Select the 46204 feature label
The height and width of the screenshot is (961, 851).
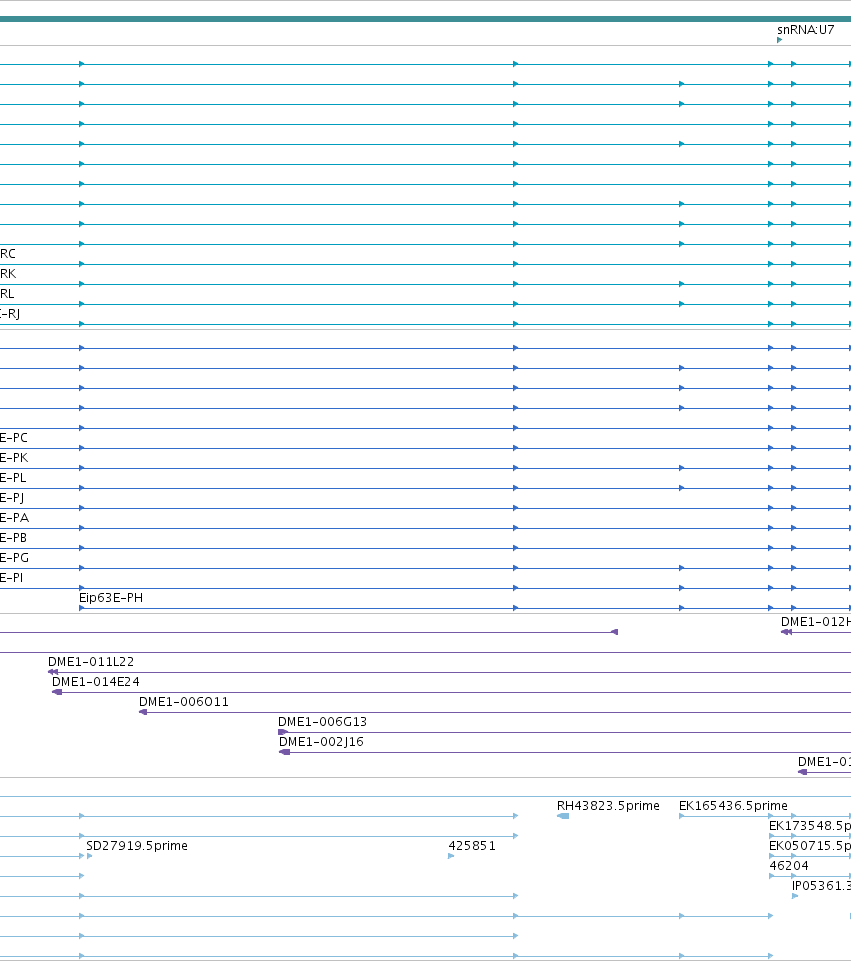pos(789,866)
